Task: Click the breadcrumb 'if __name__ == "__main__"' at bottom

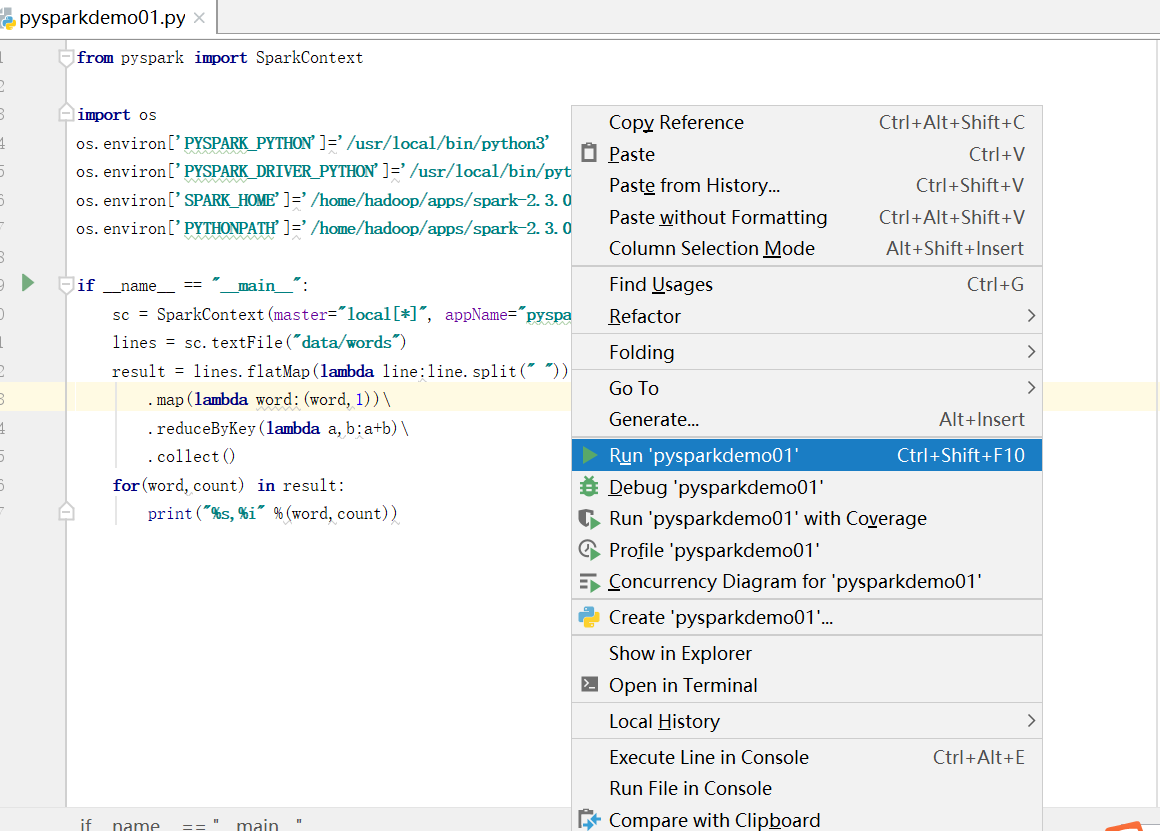Action: (191, 824)
